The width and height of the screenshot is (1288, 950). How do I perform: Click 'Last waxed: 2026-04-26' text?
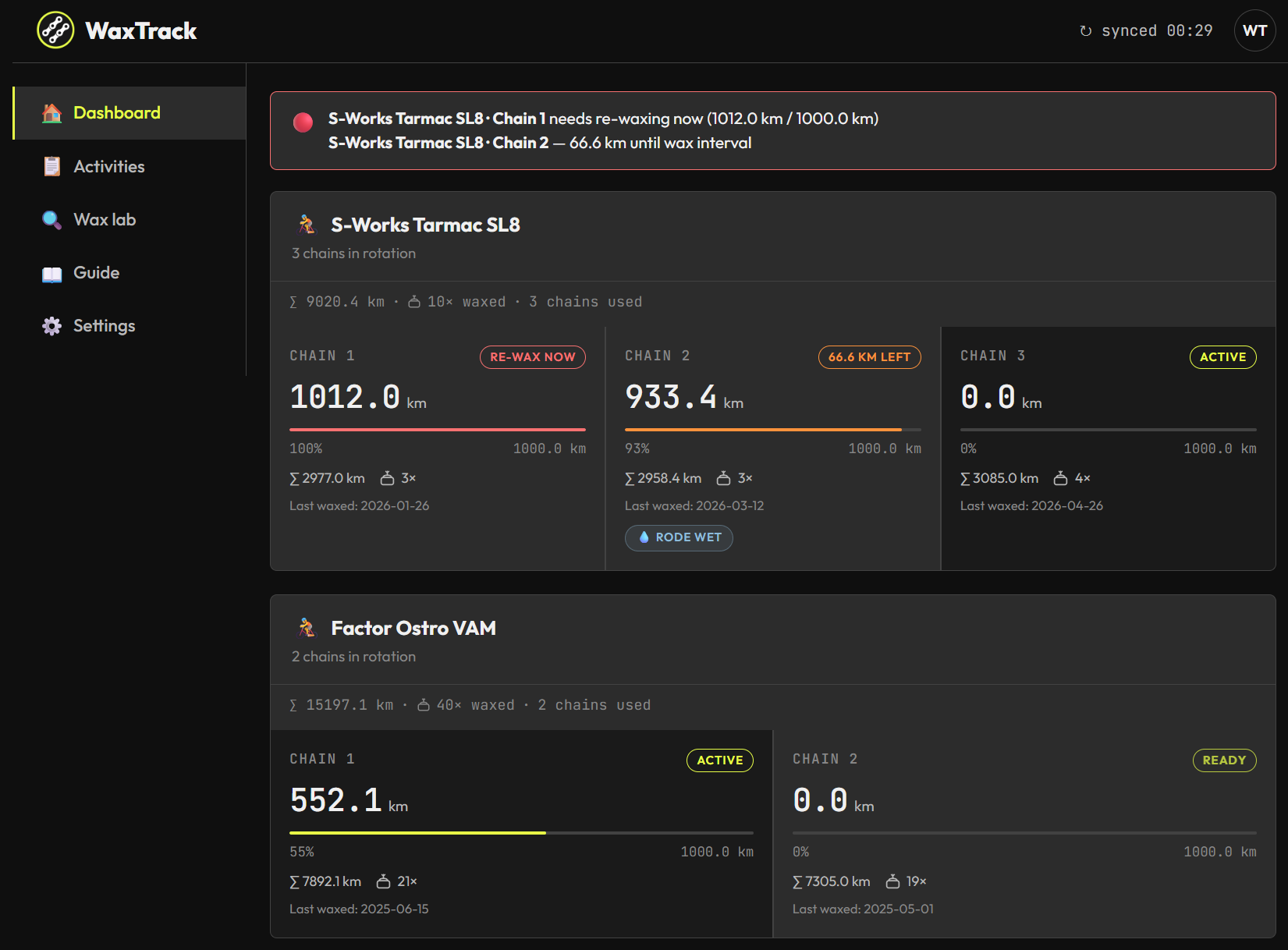(x=1031, y=506)
